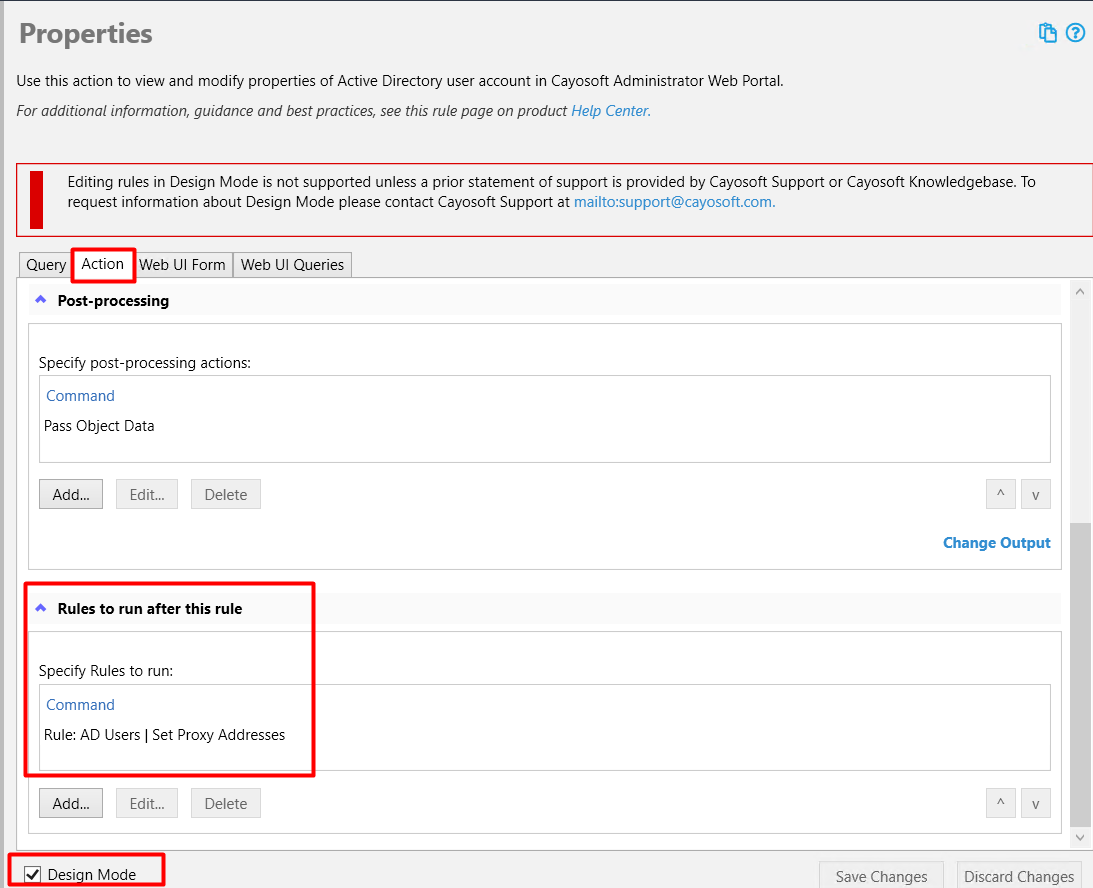Image resolution: width=1093 pixels, height=888 pixels.
Task: Move post-processing action down with v button
Action: click(1036, 494)
